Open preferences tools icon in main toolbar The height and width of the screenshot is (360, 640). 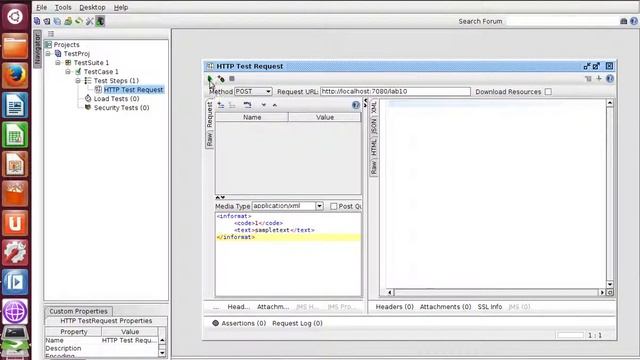[89, 21]
